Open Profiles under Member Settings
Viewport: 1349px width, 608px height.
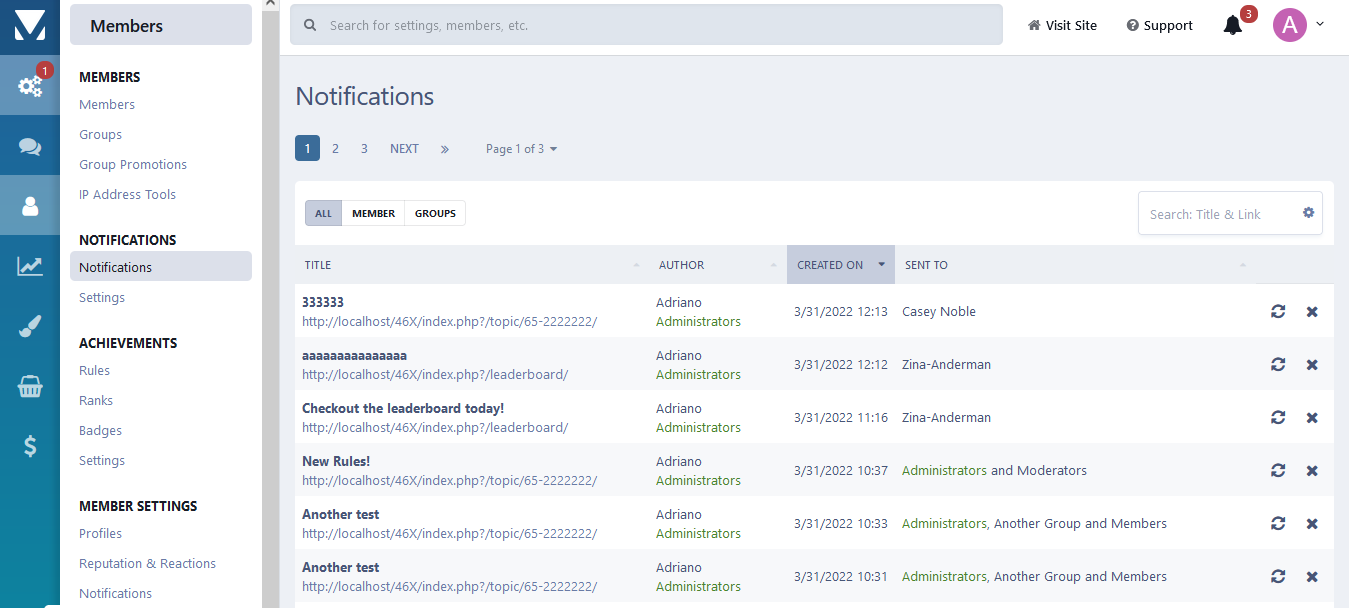(x=100, y=534)
